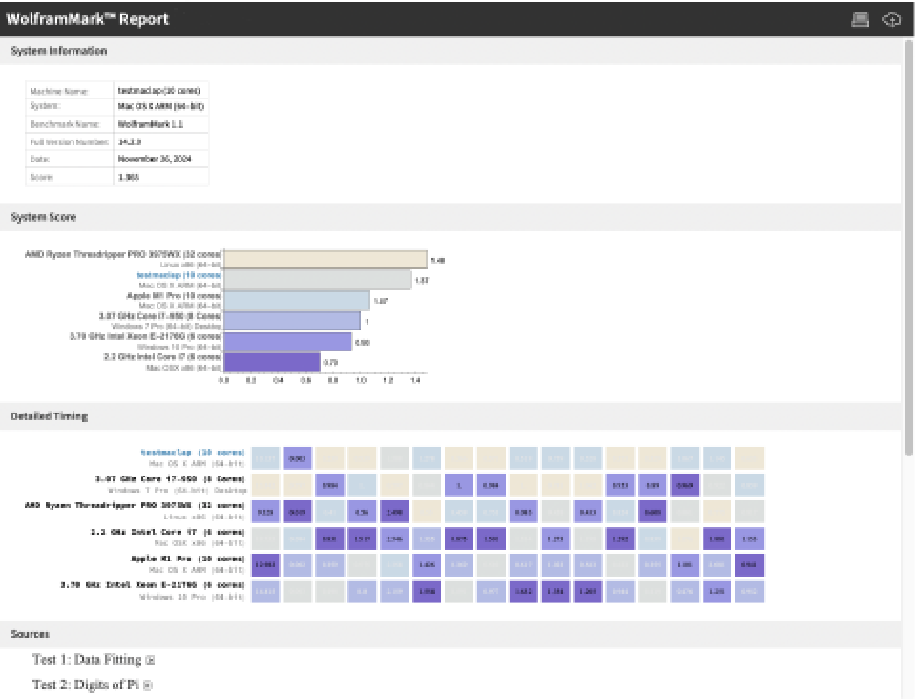Click the Score value in System Information table
Screen dimensions: 916x700
[128, 177]
